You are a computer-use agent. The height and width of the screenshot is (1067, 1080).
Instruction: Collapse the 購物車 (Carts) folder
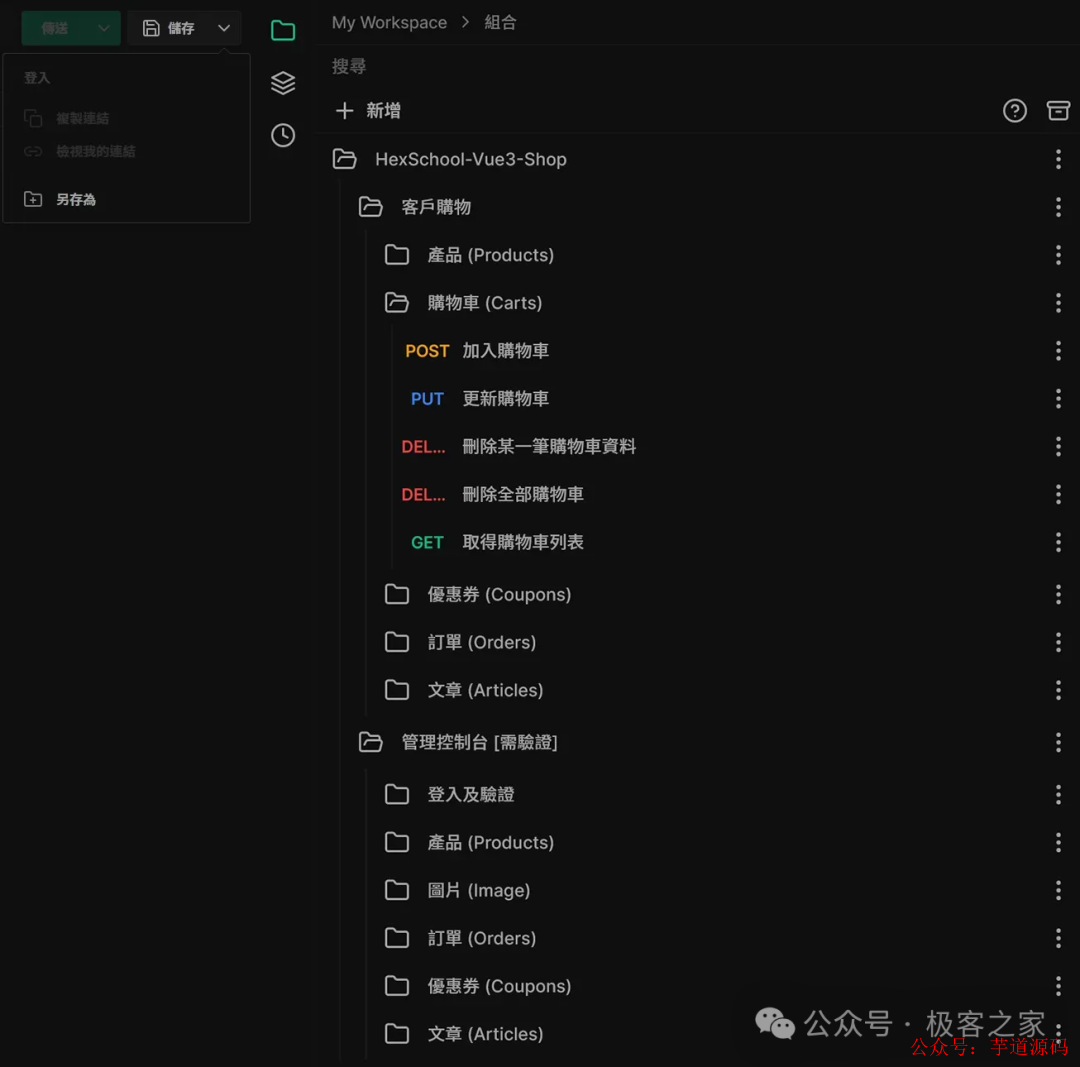coord(397,302)
